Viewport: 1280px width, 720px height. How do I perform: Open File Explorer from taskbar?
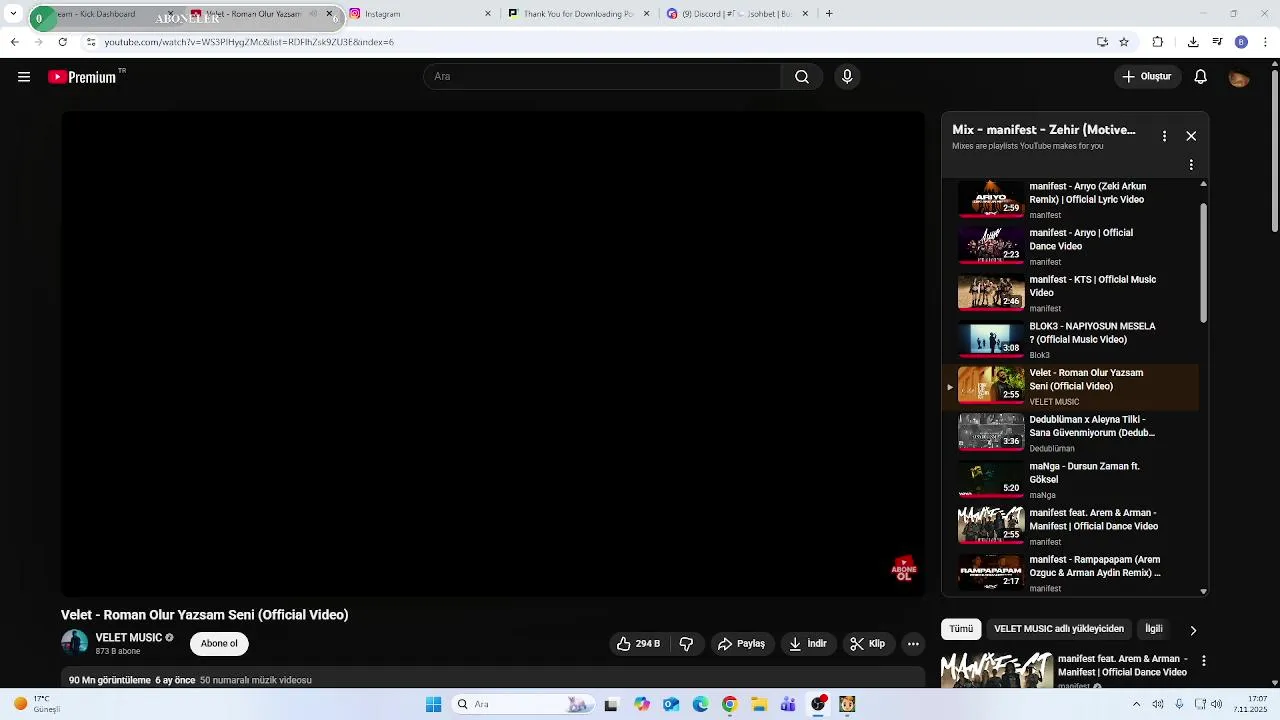click(x=759, y=705)
